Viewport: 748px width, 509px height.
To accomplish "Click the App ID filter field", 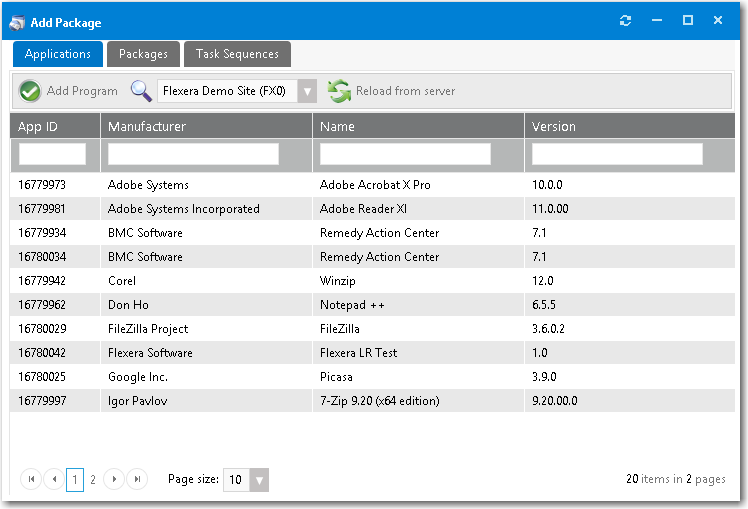I will 53,154.
